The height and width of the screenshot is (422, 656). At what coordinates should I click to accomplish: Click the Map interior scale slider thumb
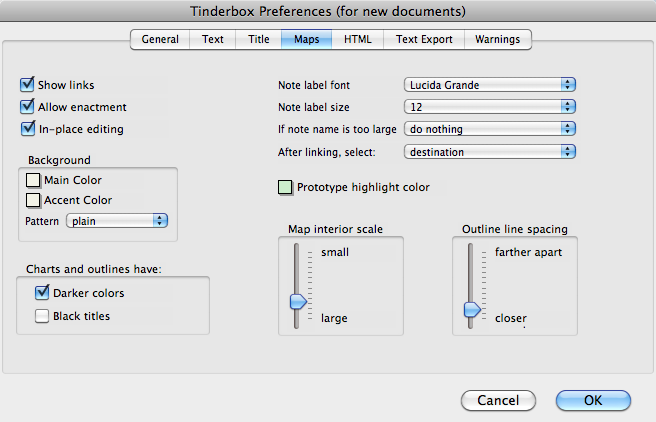click(298, 302)
